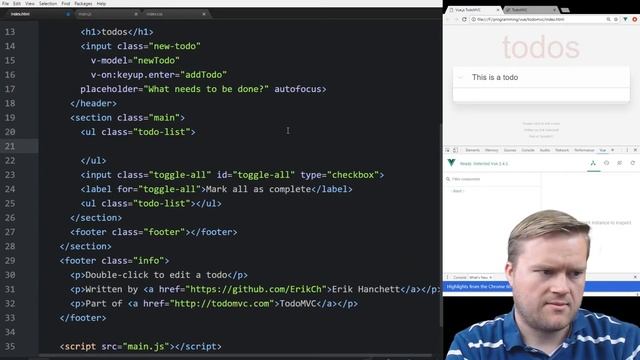Toggle the device toolbar icon in DevTools
The height and width of the screenshot is (360, 640).
[455, 150]
